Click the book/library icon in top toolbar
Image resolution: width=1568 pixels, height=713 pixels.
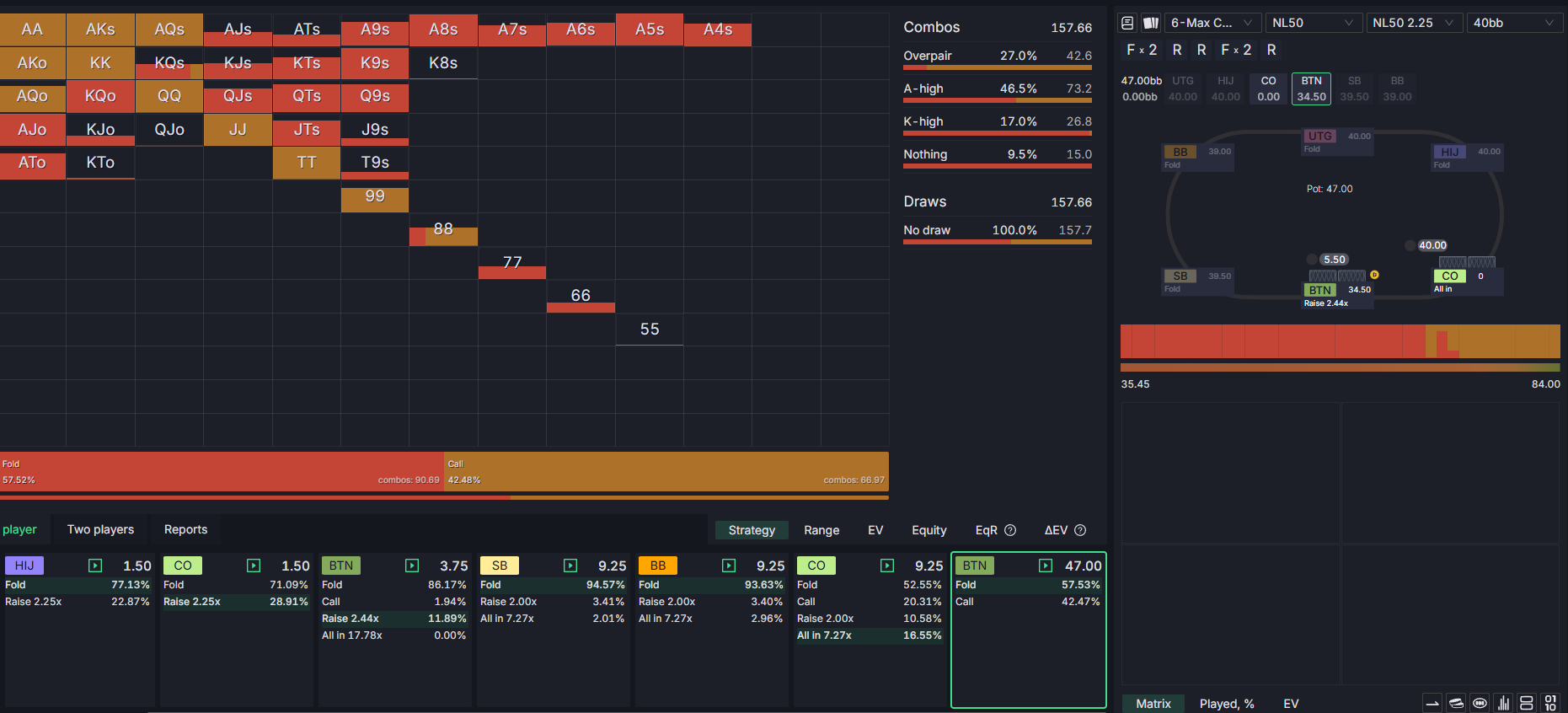1127,23
